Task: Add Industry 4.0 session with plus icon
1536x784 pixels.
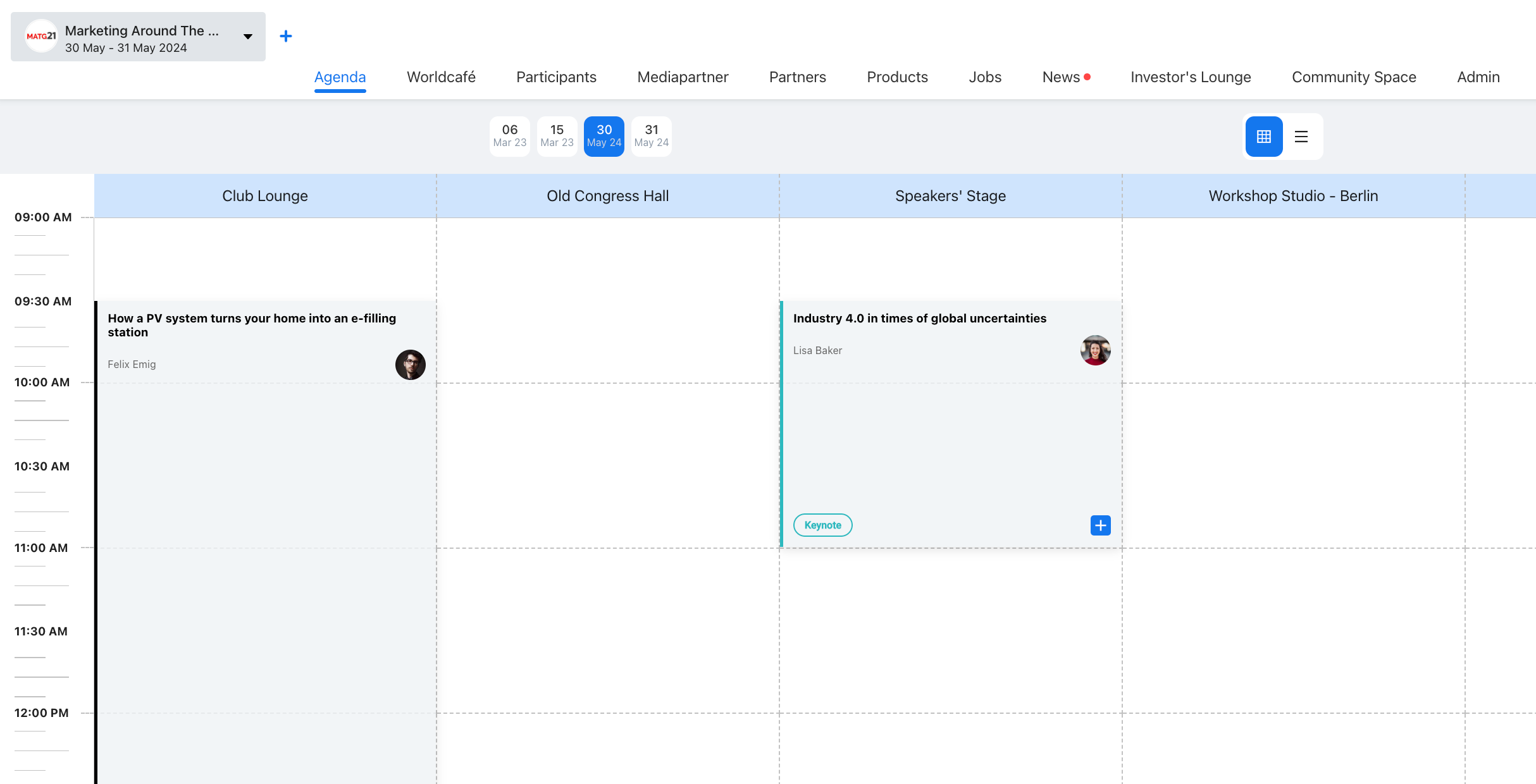Action: pos(1100,525)
